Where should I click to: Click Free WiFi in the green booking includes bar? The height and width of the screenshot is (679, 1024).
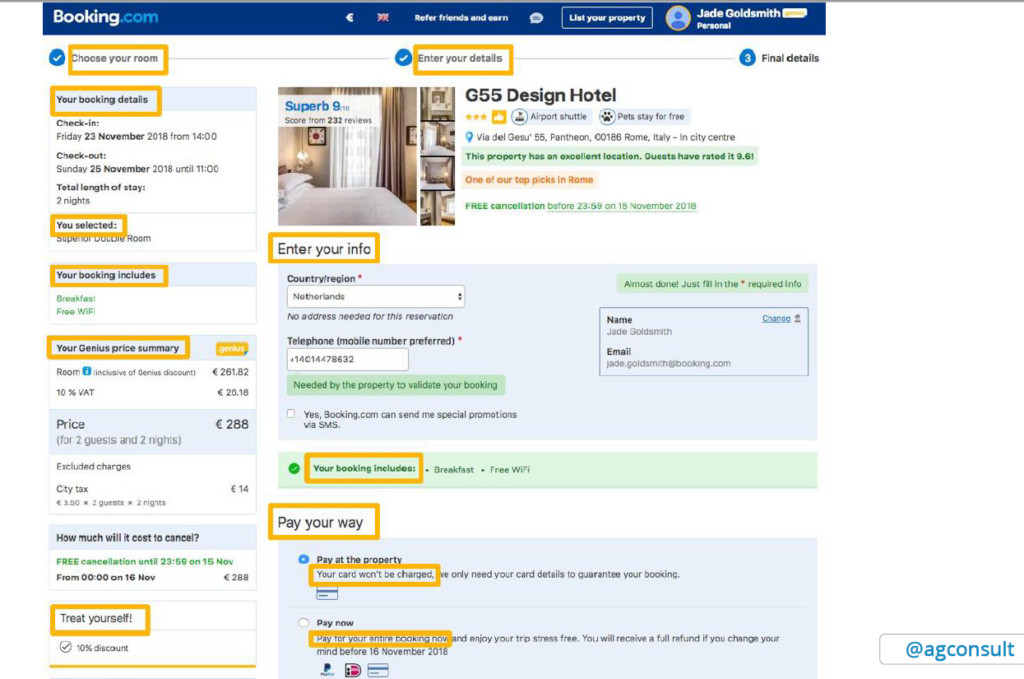(509, 469)
